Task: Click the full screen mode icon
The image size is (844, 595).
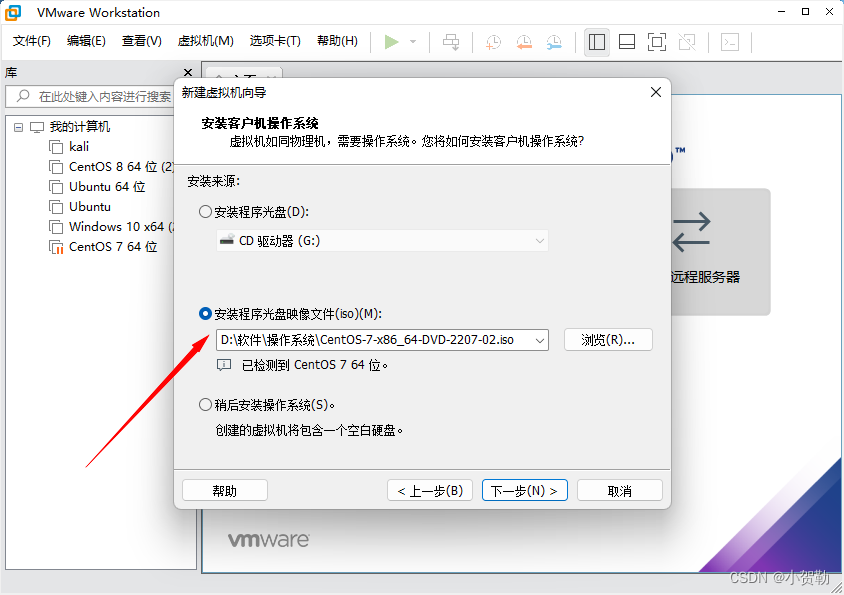Action: pyautogui.click(x=657, y=41)
